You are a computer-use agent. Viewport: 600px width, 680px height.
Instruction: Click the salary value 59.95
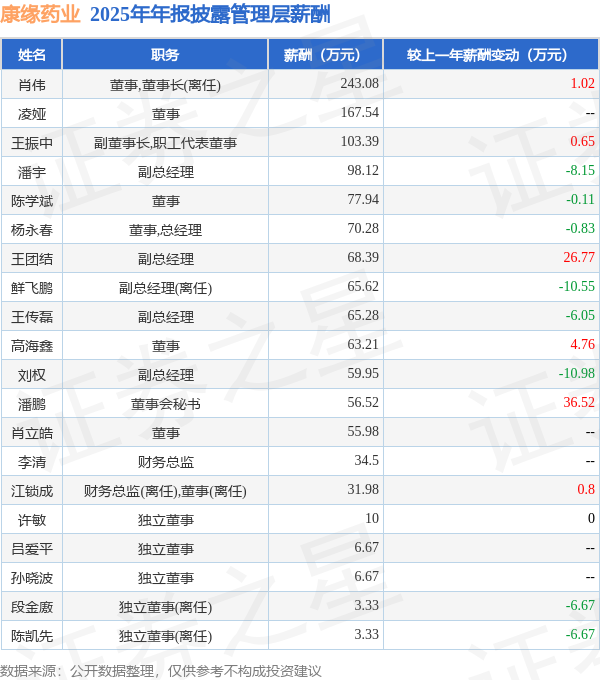[363, 373]
